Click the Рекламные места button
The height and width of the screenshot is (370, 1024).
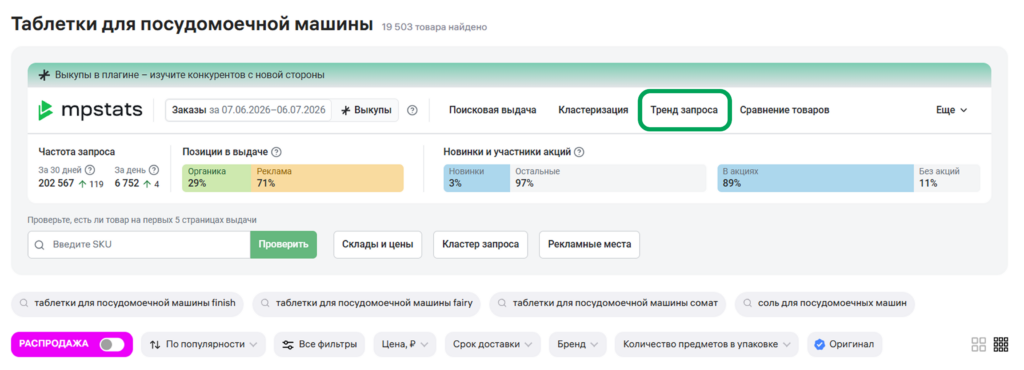tap(590, 245)
